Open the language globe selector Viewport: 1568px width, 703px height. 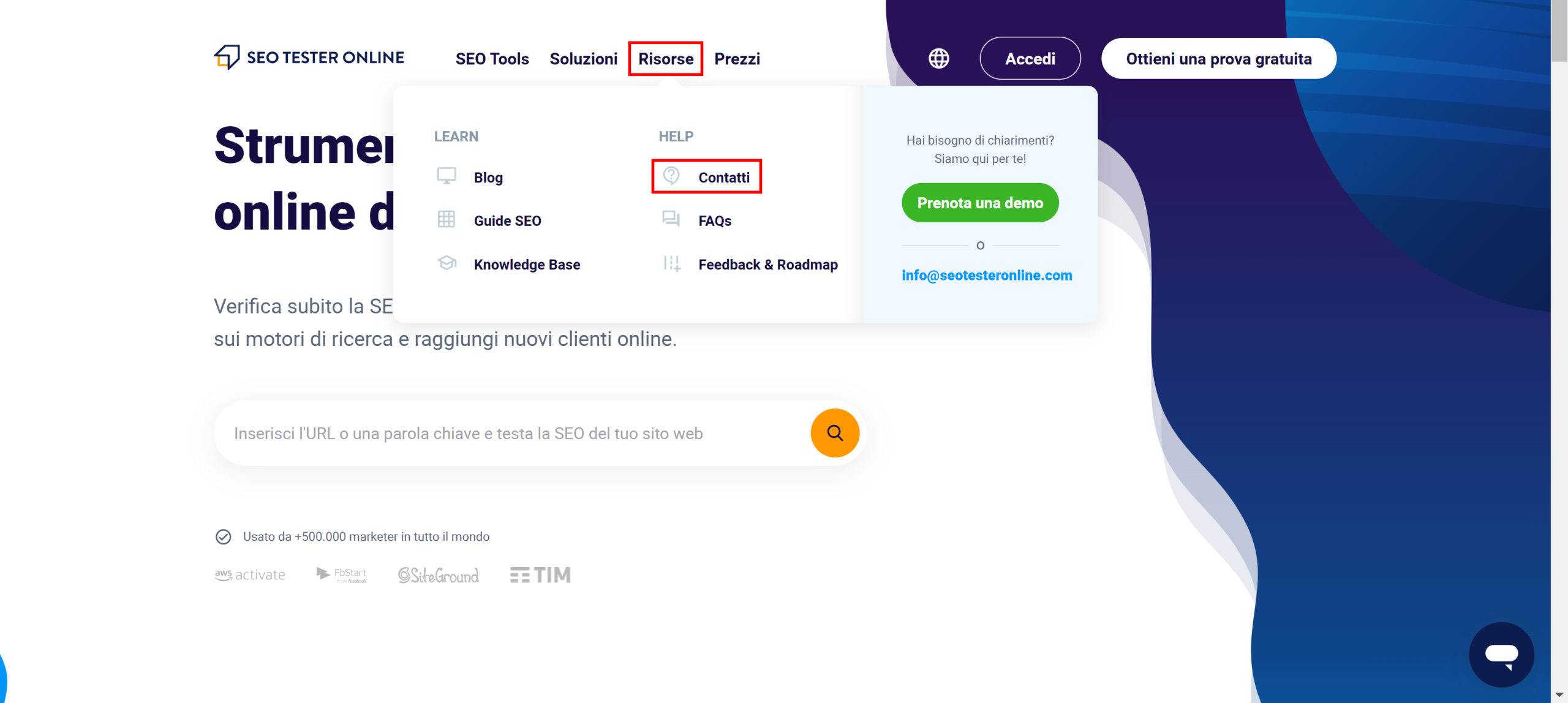click(x=938, y=58)
